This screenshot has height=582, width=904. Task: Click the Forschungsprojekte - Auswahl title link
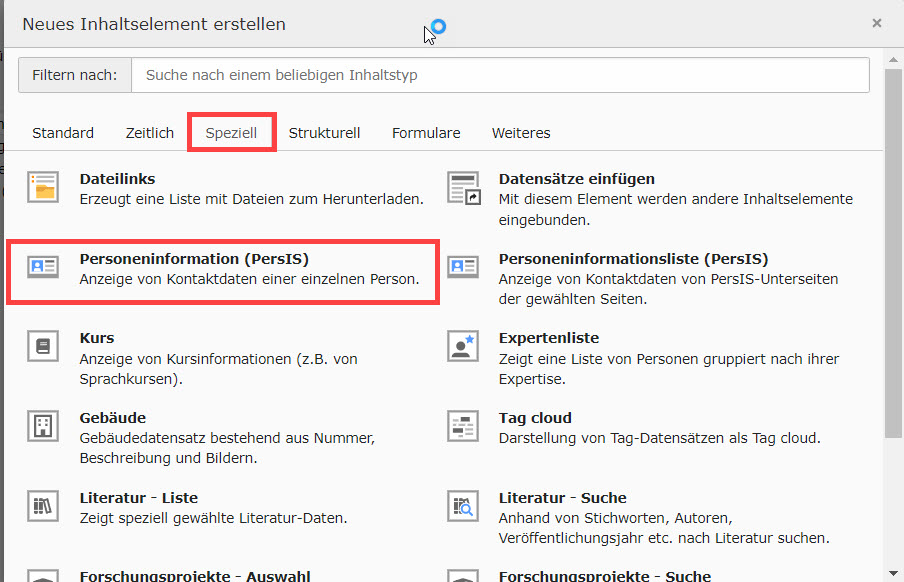click(x=195, y=576)
